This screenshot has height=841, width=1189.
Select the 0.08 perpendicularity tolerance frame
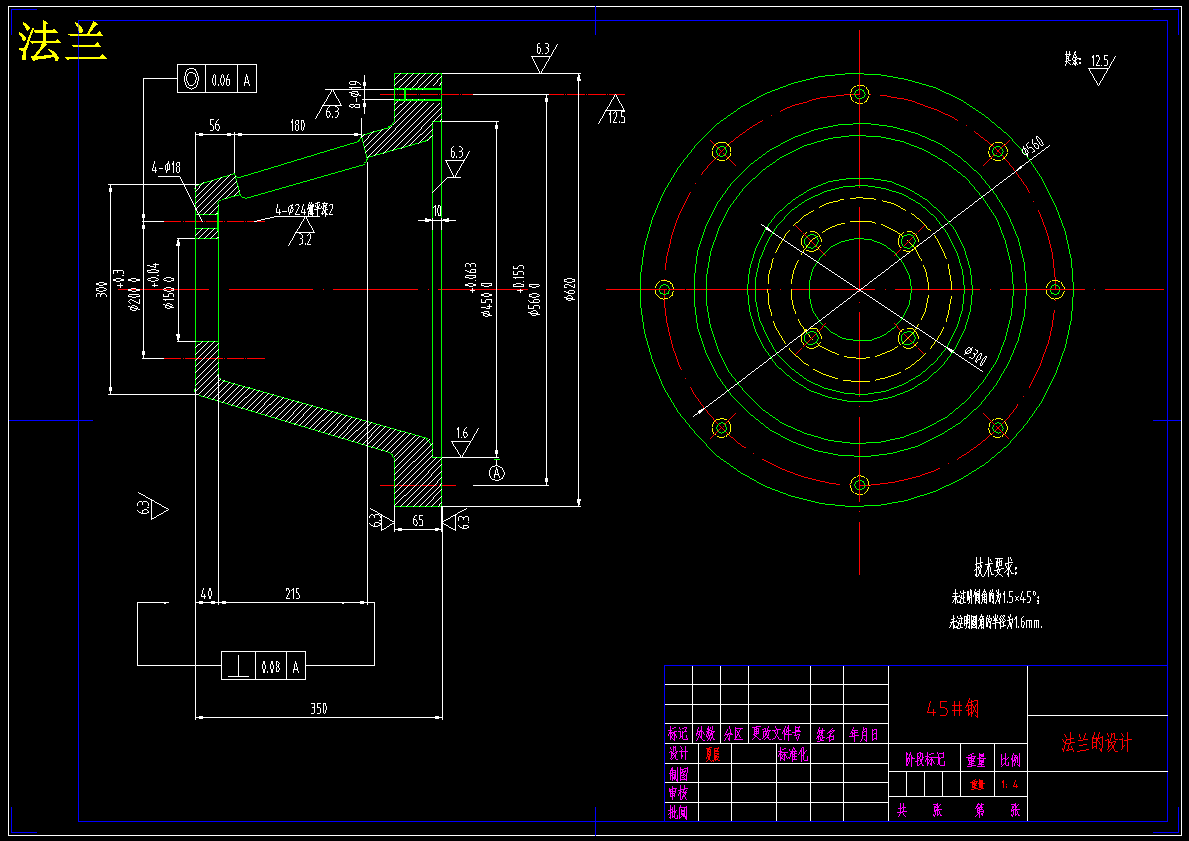263,666
